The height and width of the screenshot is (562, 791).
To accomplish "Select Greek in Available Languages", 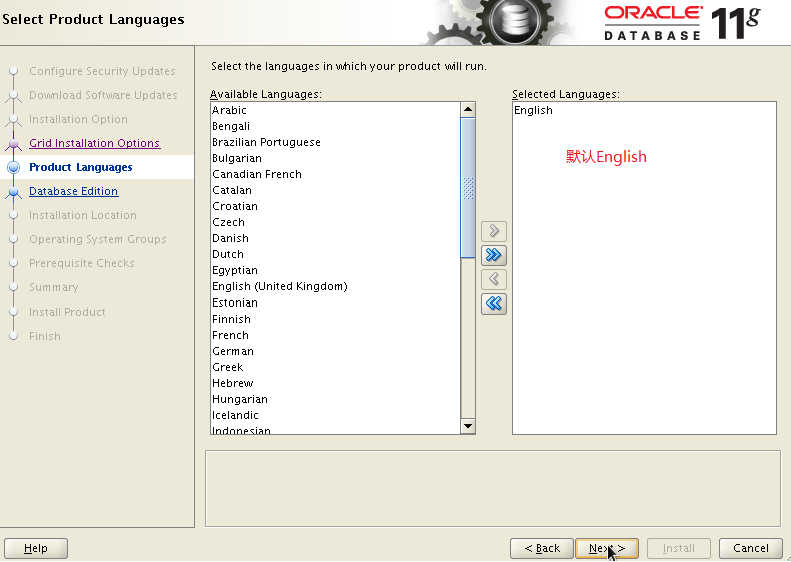I will coord(335,367).
